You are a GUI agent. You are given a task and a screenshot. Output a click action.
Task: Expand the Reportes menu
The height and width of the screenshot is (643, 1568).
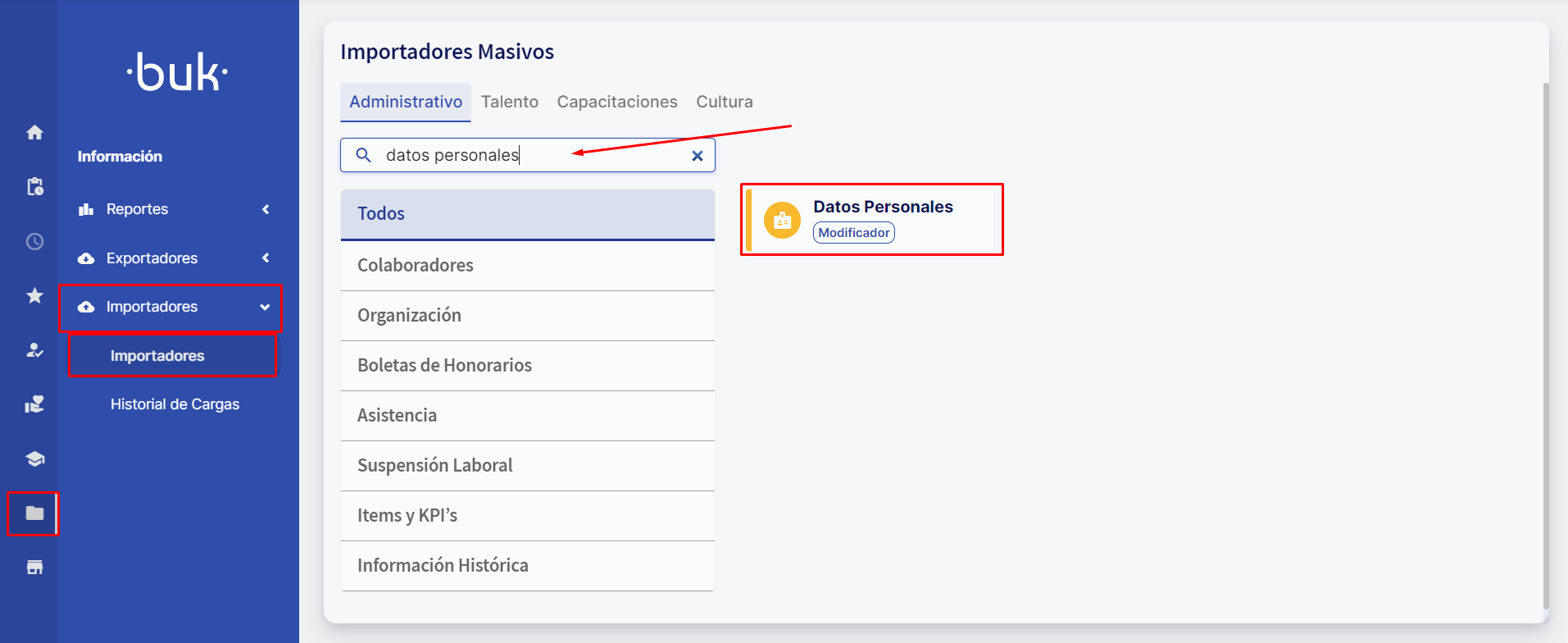(174, 209)
